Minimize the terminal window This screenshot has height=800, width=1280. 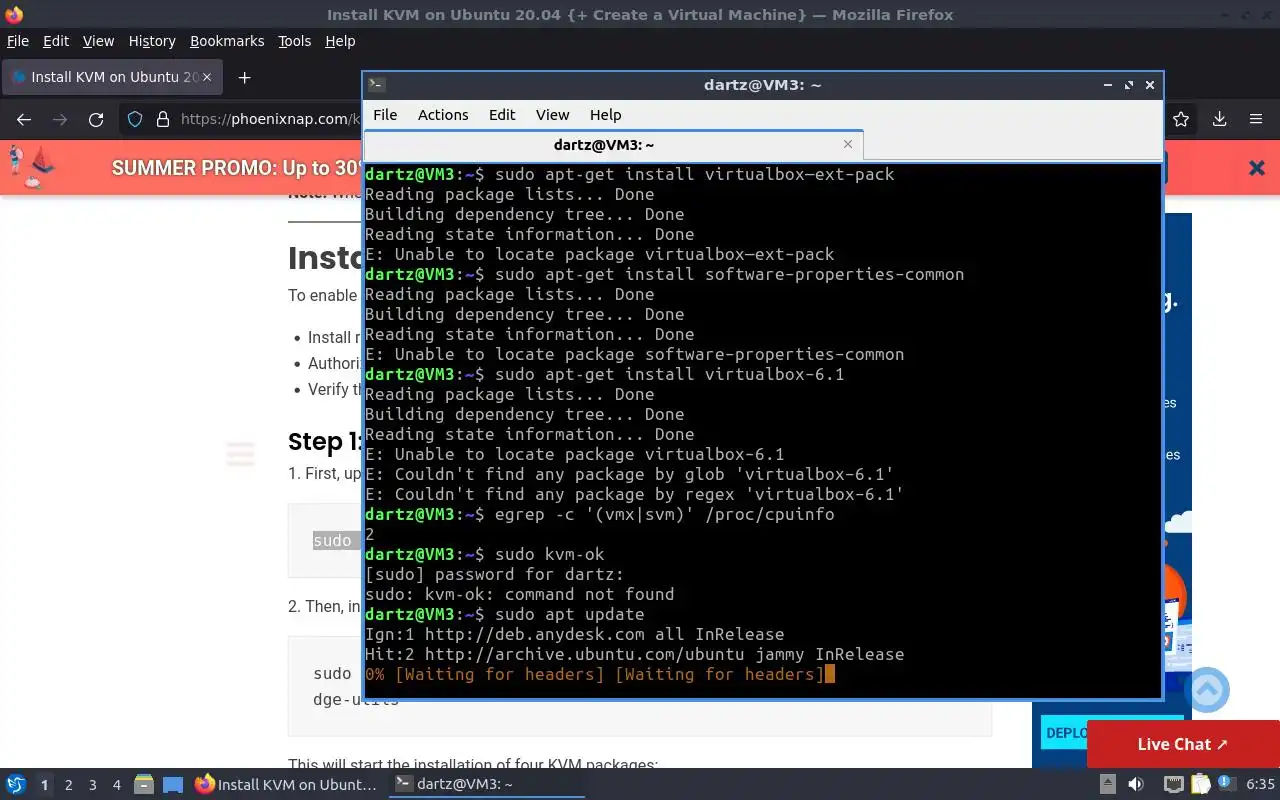(x=1108, y=85)
